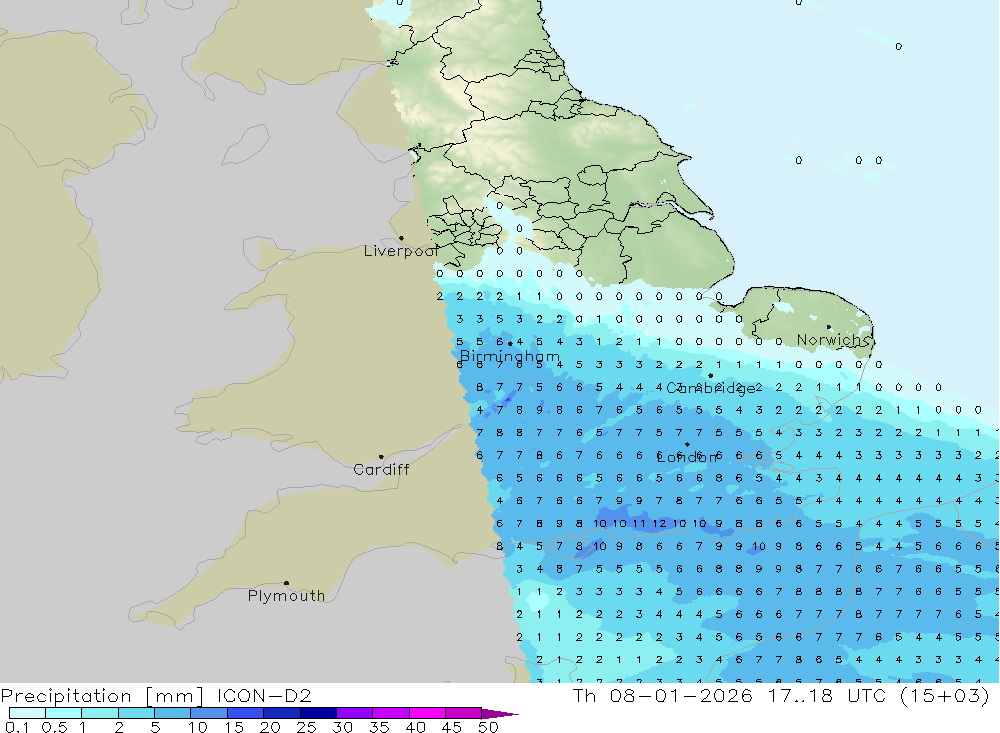Pick the 2–5 mm legend color
The image size is (1000, 733).
136,713
